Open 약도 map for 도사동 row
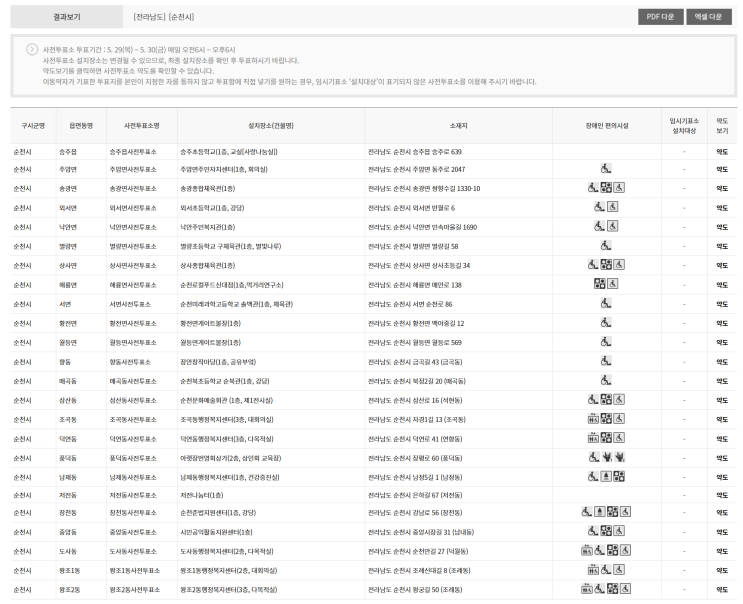Screen dimensions: 743x604 (722, 552)
